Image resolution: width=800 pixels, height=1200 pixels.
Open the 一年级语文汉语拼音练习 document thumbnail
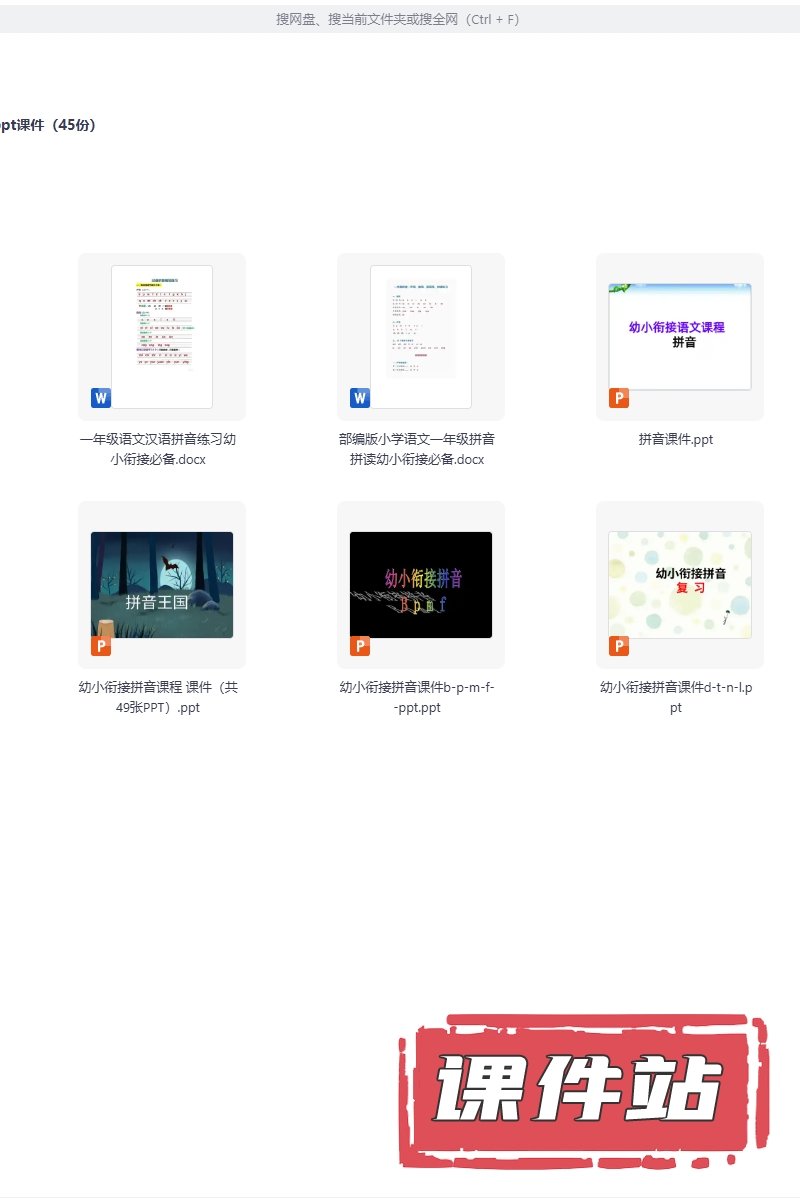[162, 336]
